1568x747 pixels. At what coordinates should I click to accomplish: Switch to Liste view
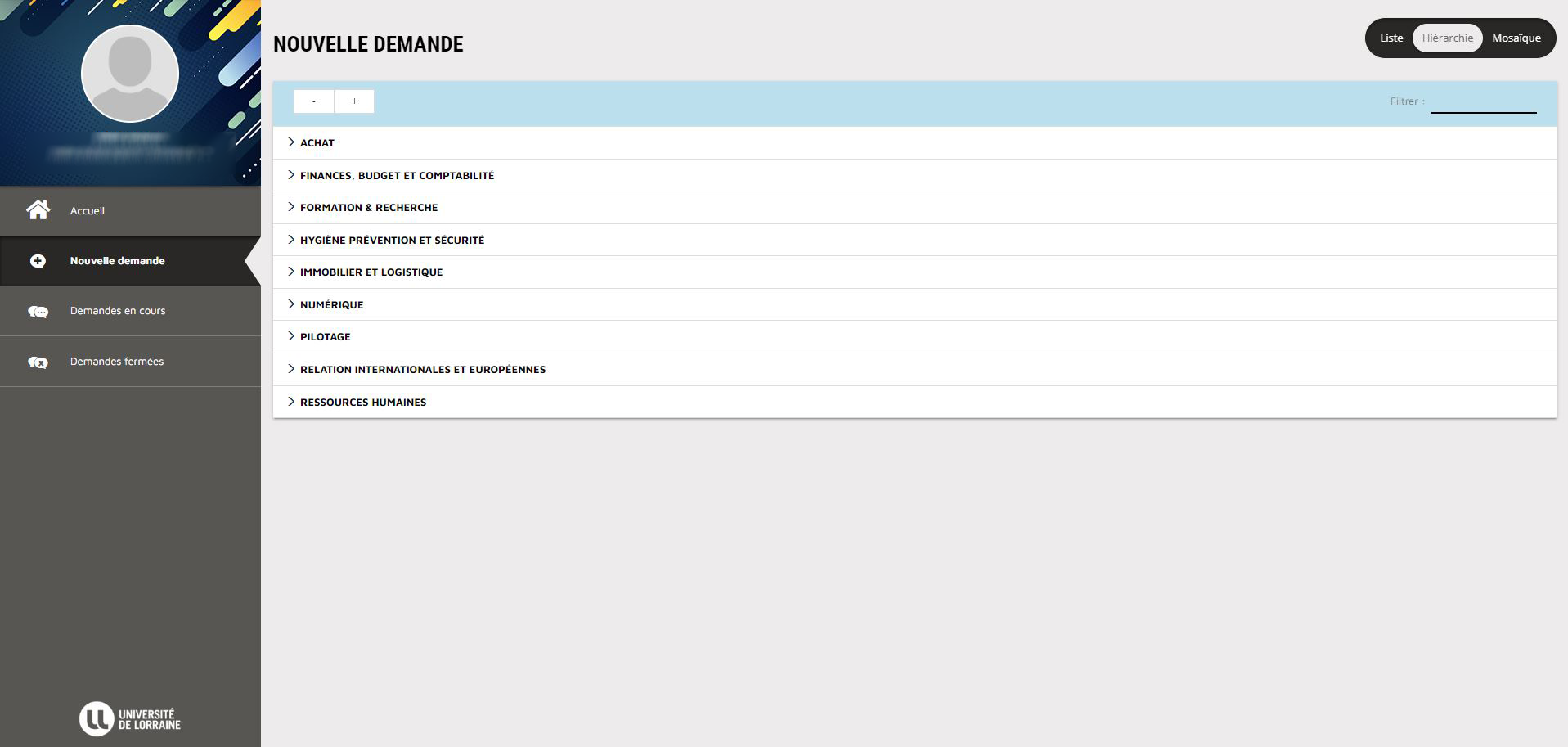pos(1391,38)
